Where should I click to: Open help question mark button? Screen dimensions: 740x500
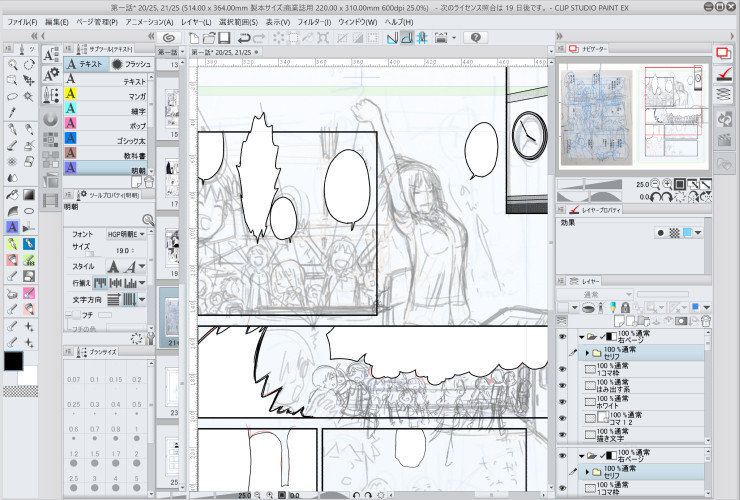click(475, 38)
